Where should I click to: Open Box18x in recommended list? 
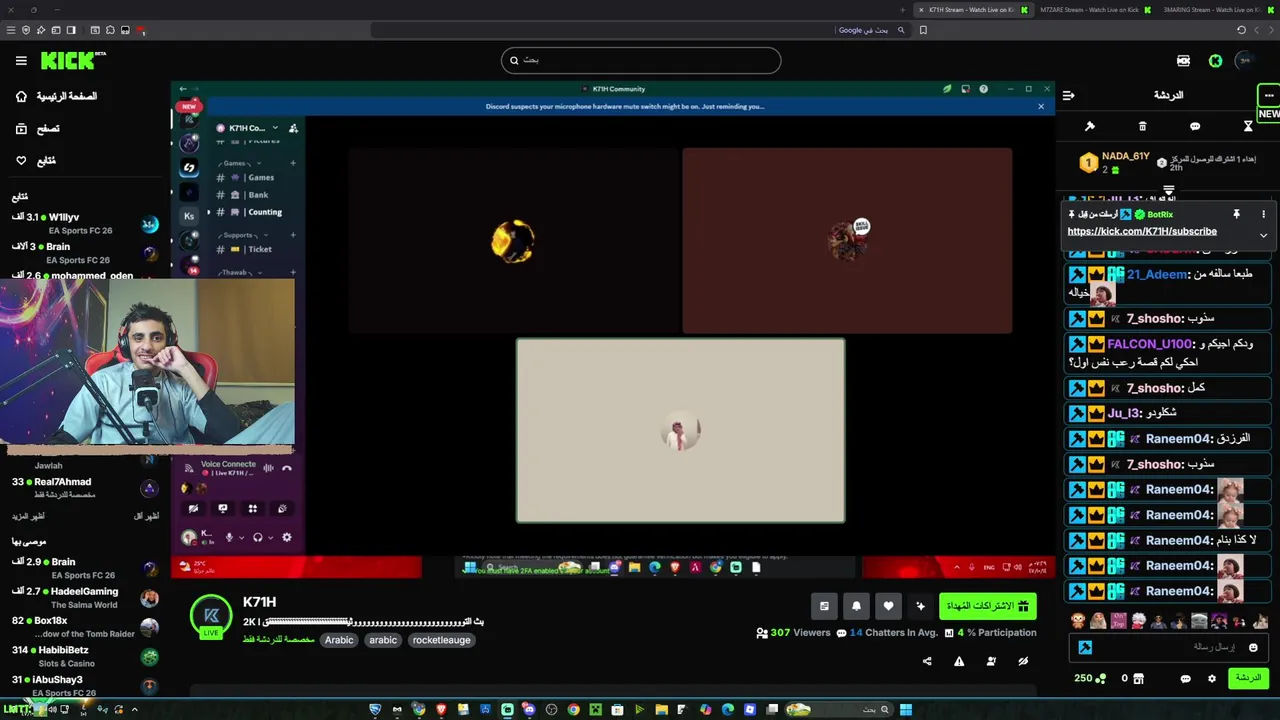85,627
